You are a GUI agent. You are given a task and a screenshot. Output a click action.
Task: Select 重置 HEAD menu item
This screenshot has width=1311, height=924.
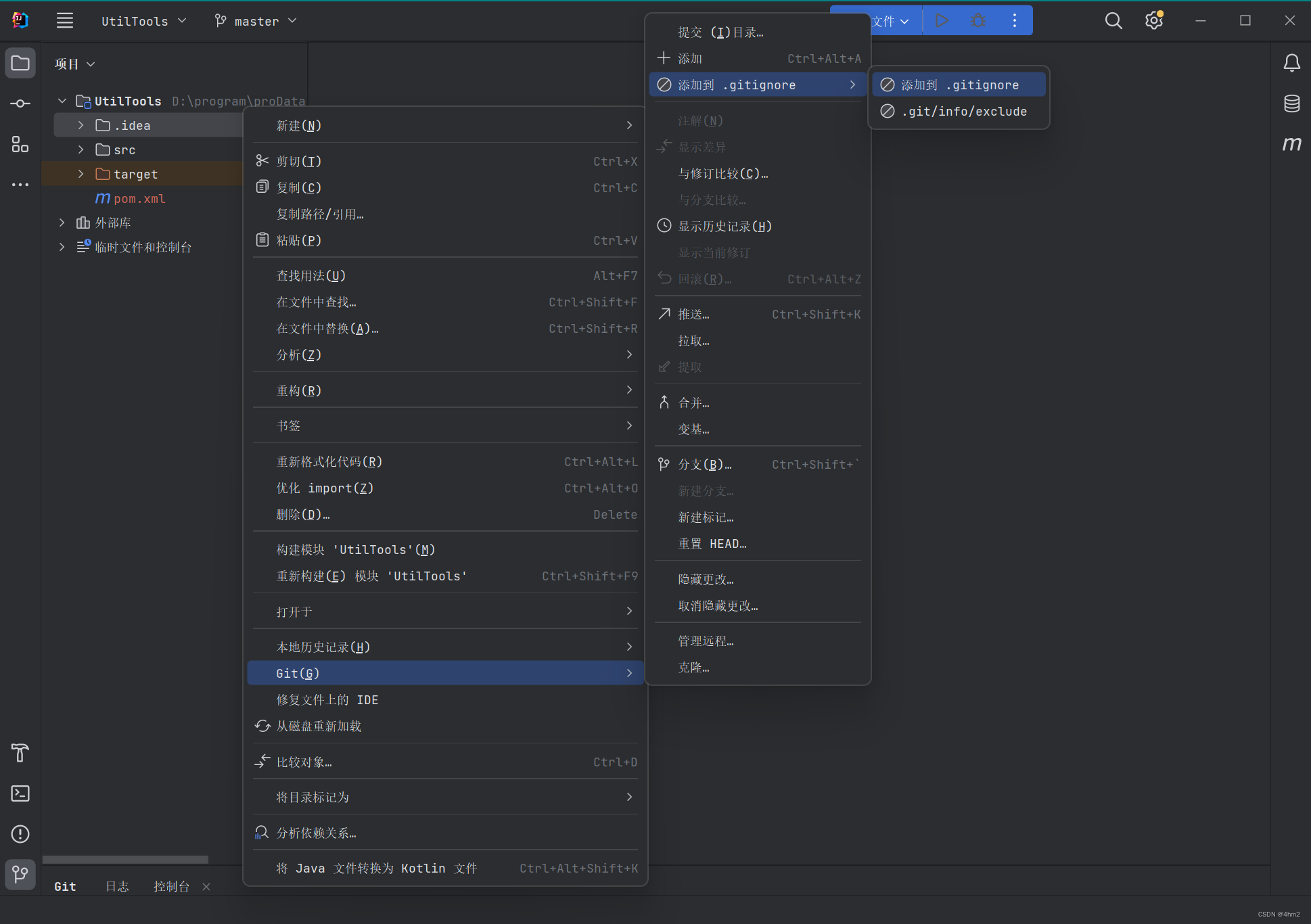pos(758,543)
